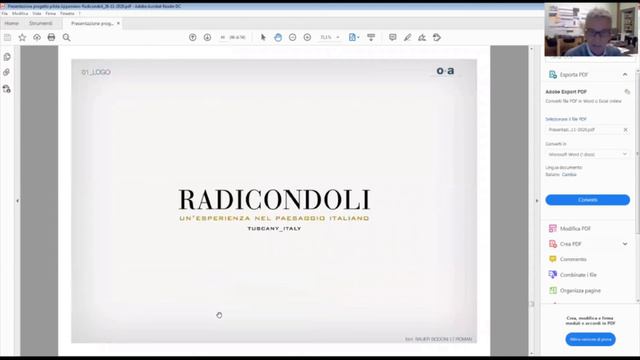Click the cloud upload icon

[x=37, y=38]
